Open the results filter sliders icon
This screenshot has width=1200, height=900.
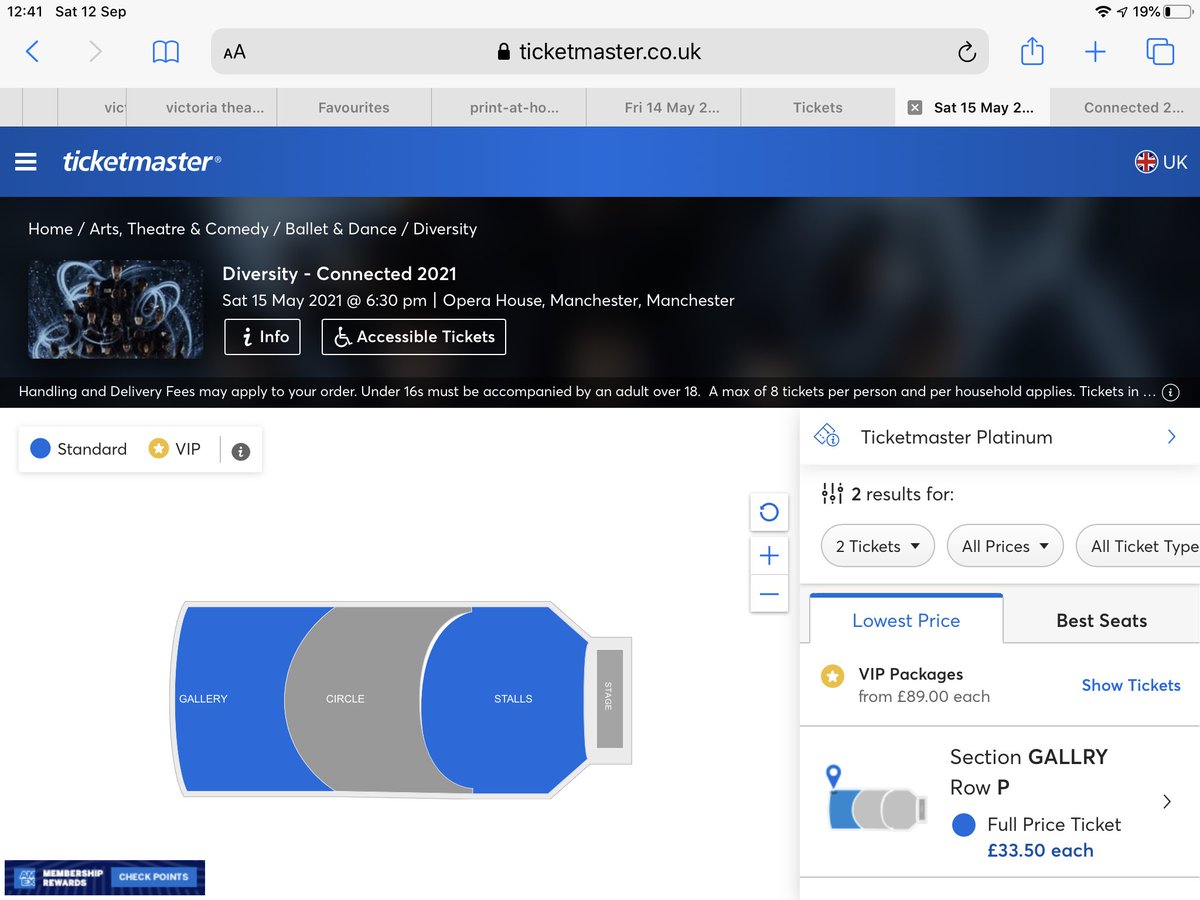pos(832,494)
